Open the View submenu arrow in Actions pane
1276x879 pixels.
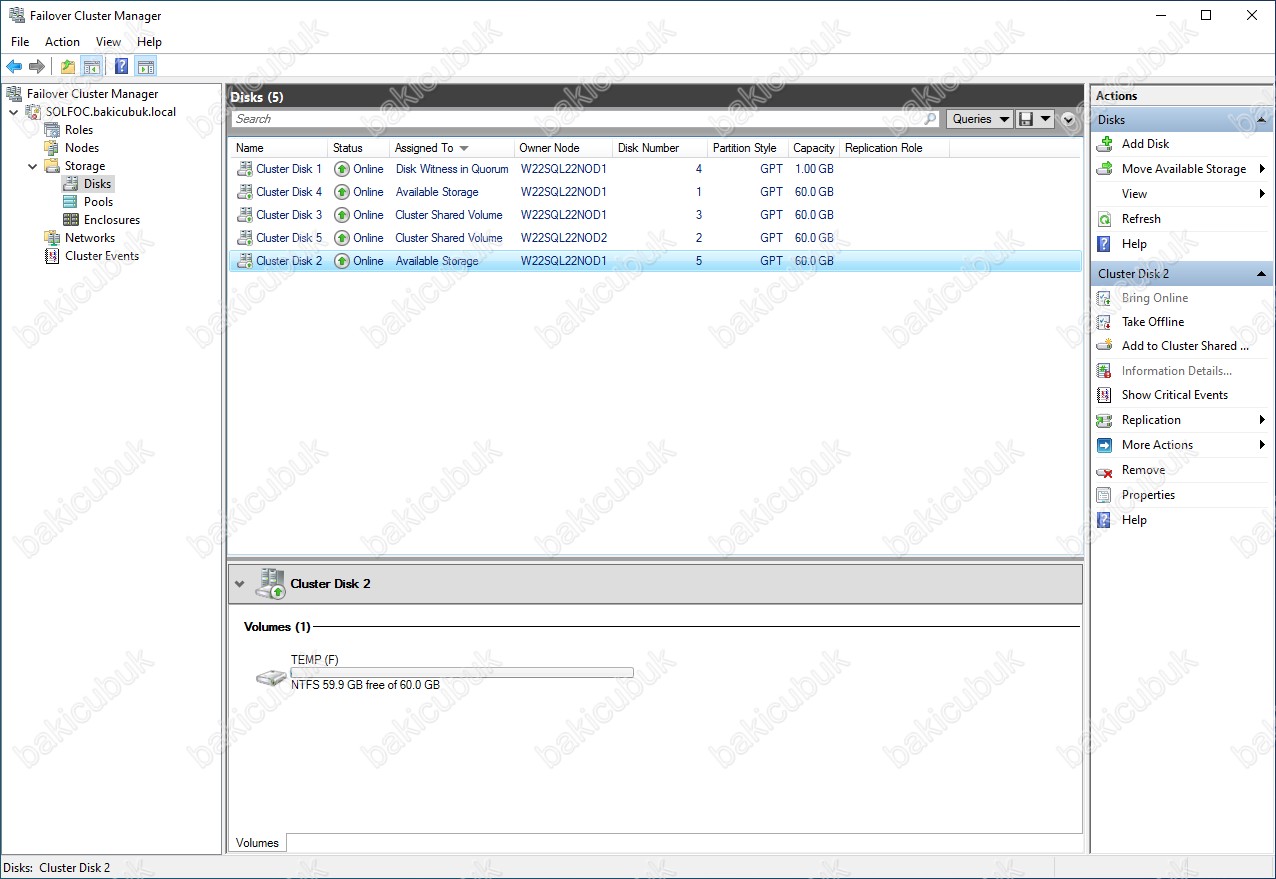(1262, 194)
